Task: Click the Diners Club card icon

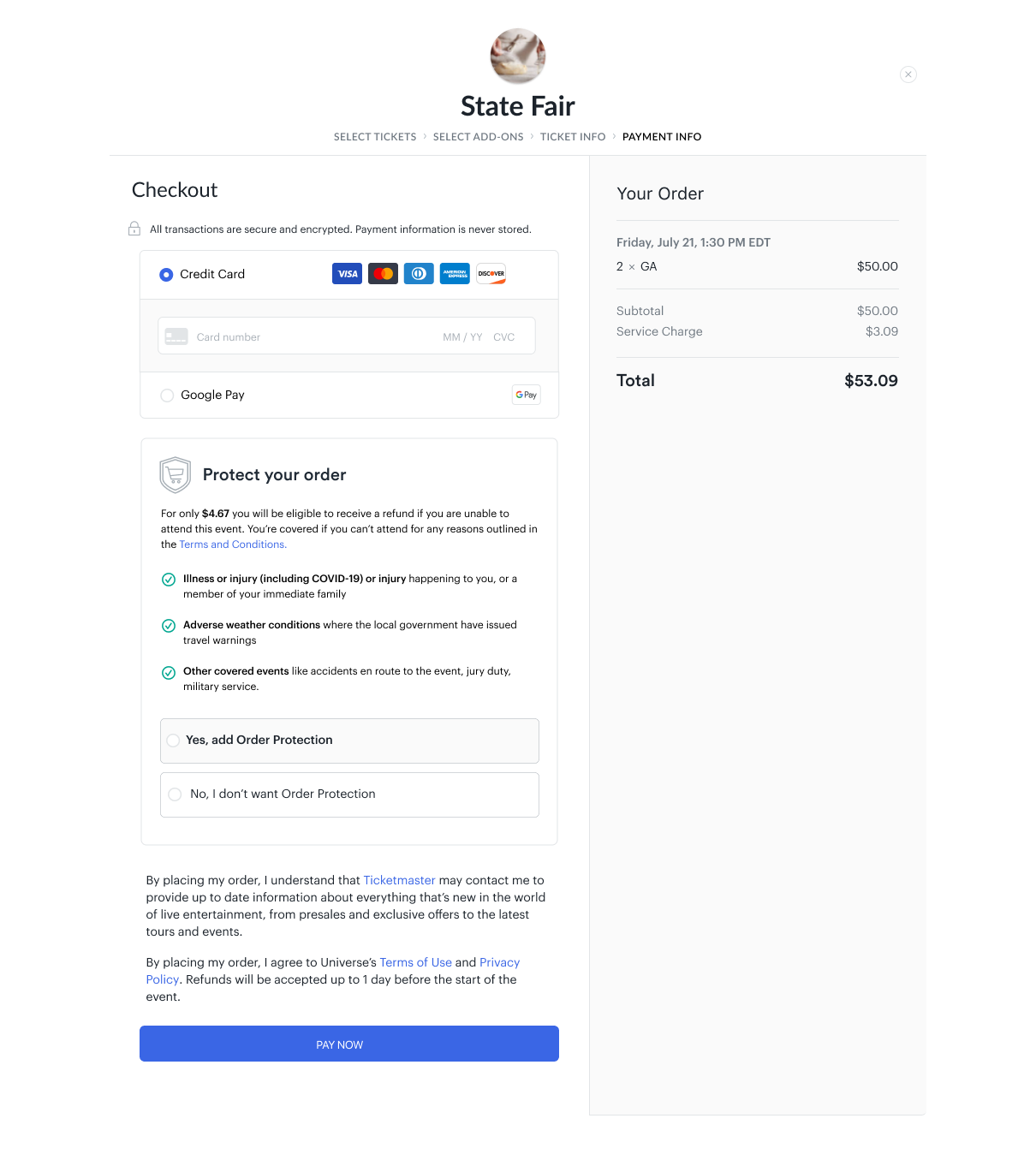Action: coord(419,274)
